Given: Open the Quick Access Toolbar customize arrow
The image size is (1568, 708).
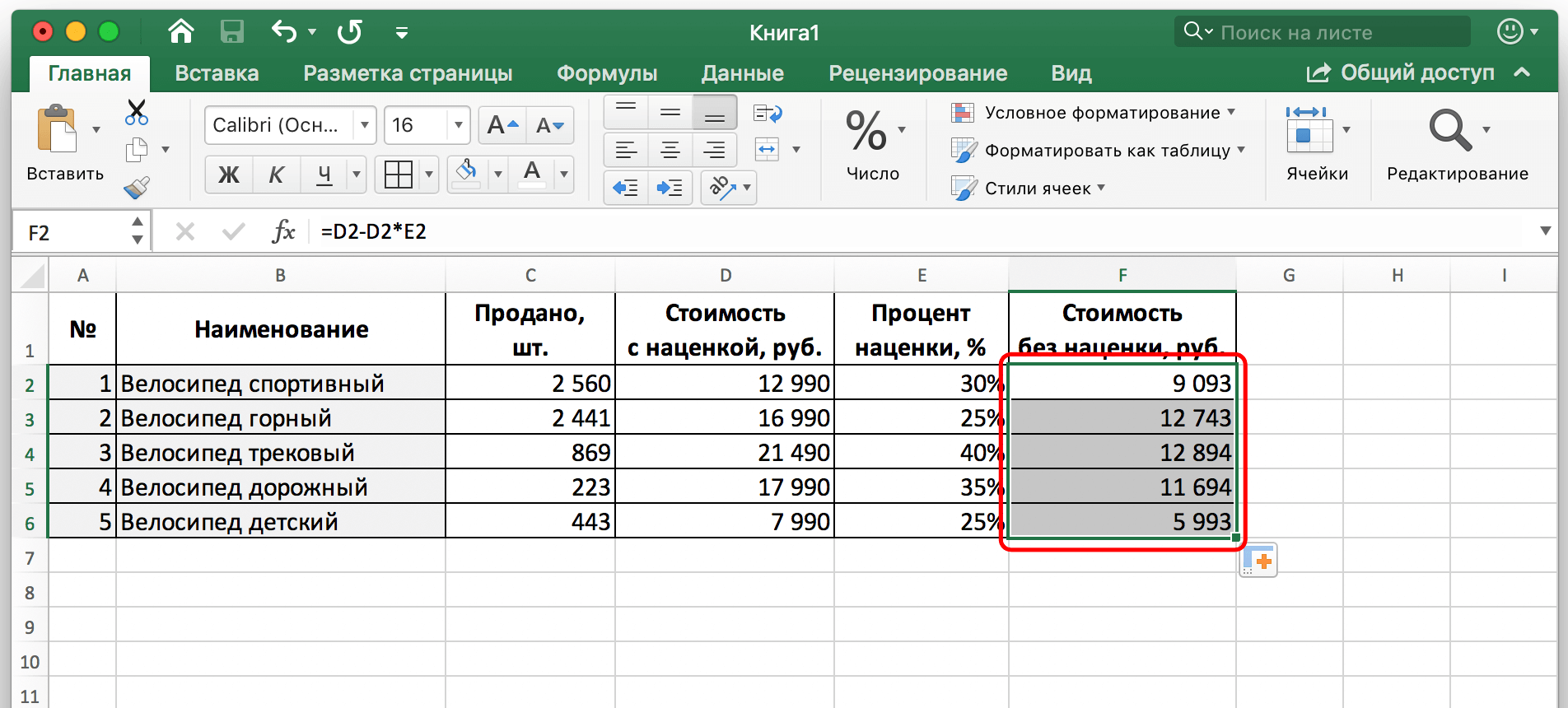Looking at the screenshot, I should pos(402,33).
